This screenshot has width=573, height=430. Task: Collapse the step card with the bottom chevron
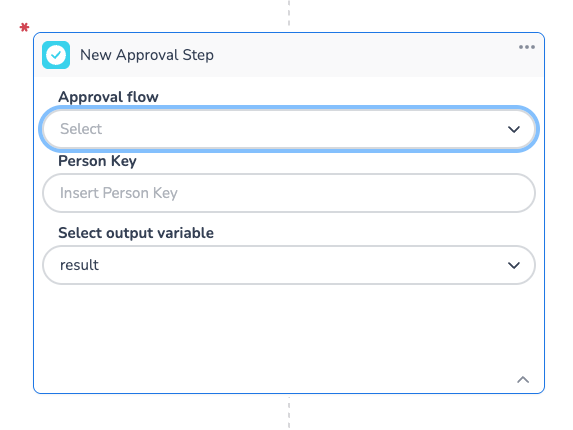(x=523, y=380)
